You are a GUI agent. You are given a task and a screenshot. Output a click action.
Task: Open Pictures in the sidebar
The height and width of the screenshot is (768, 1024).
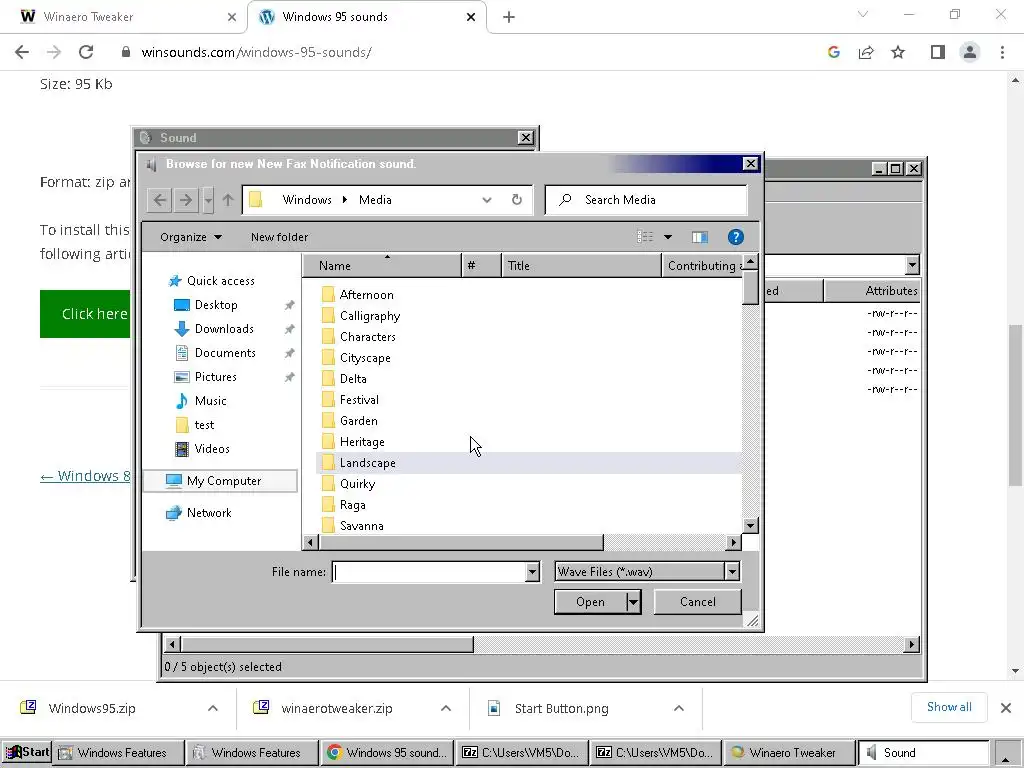[x=216, y=377]
